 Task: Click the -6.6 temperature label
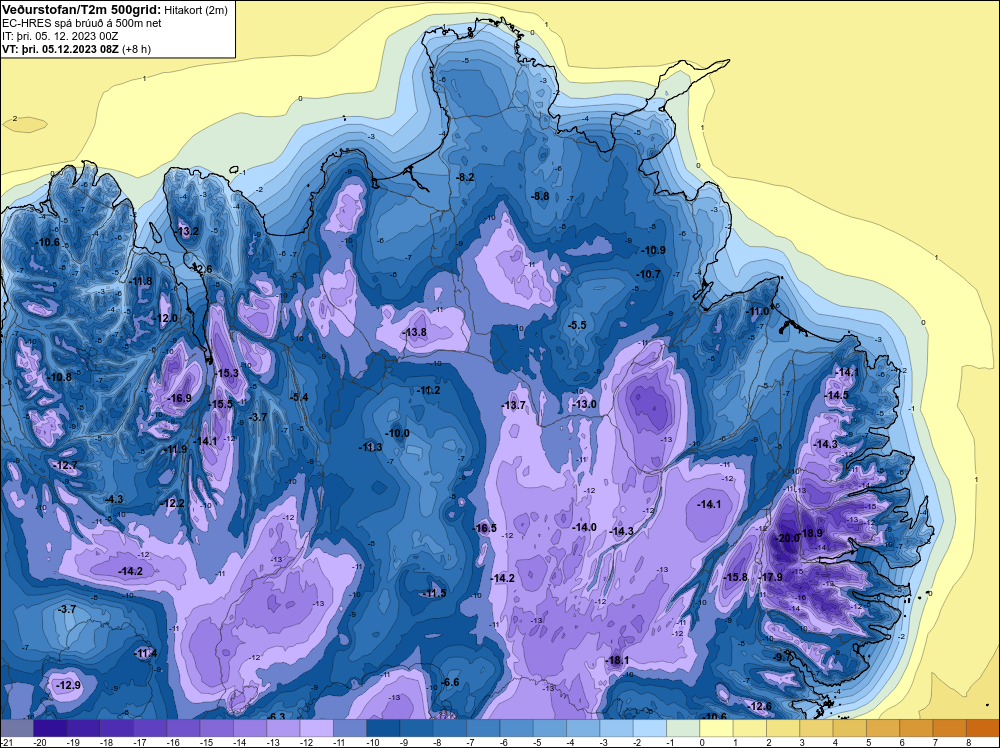tap(450, 682)
